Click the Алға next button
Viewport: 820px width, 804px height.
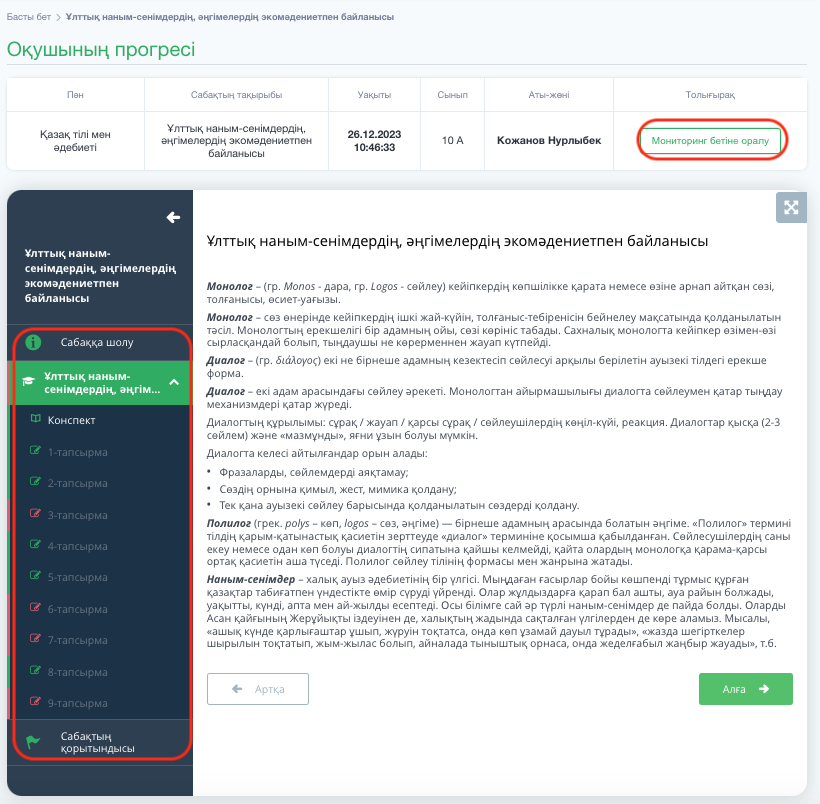click(x=745, y=689)
